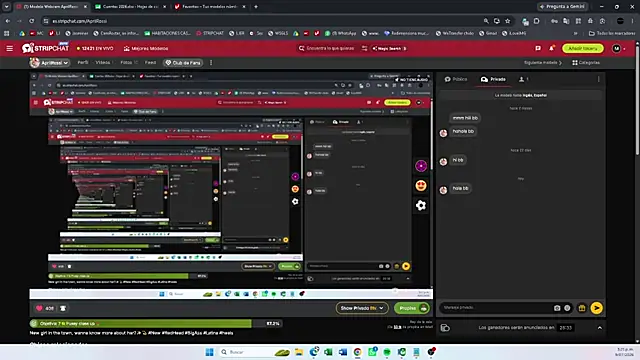Reload the page in Chrome
Viewport: 640px width, 360px height.
(31, 21)
